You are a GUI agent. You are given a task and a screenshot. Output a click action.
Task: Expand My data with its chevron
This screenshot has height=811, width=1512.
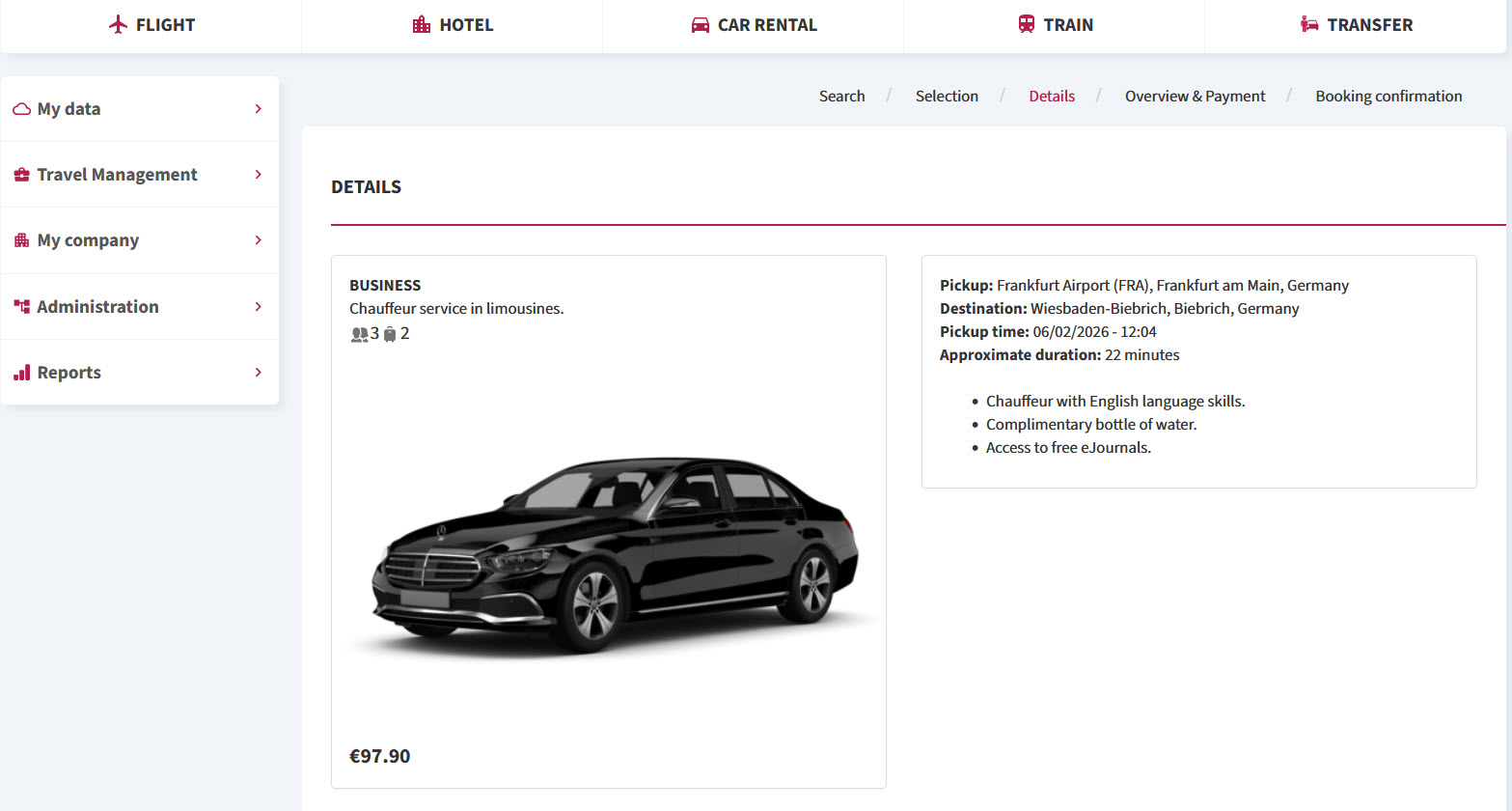258,109
